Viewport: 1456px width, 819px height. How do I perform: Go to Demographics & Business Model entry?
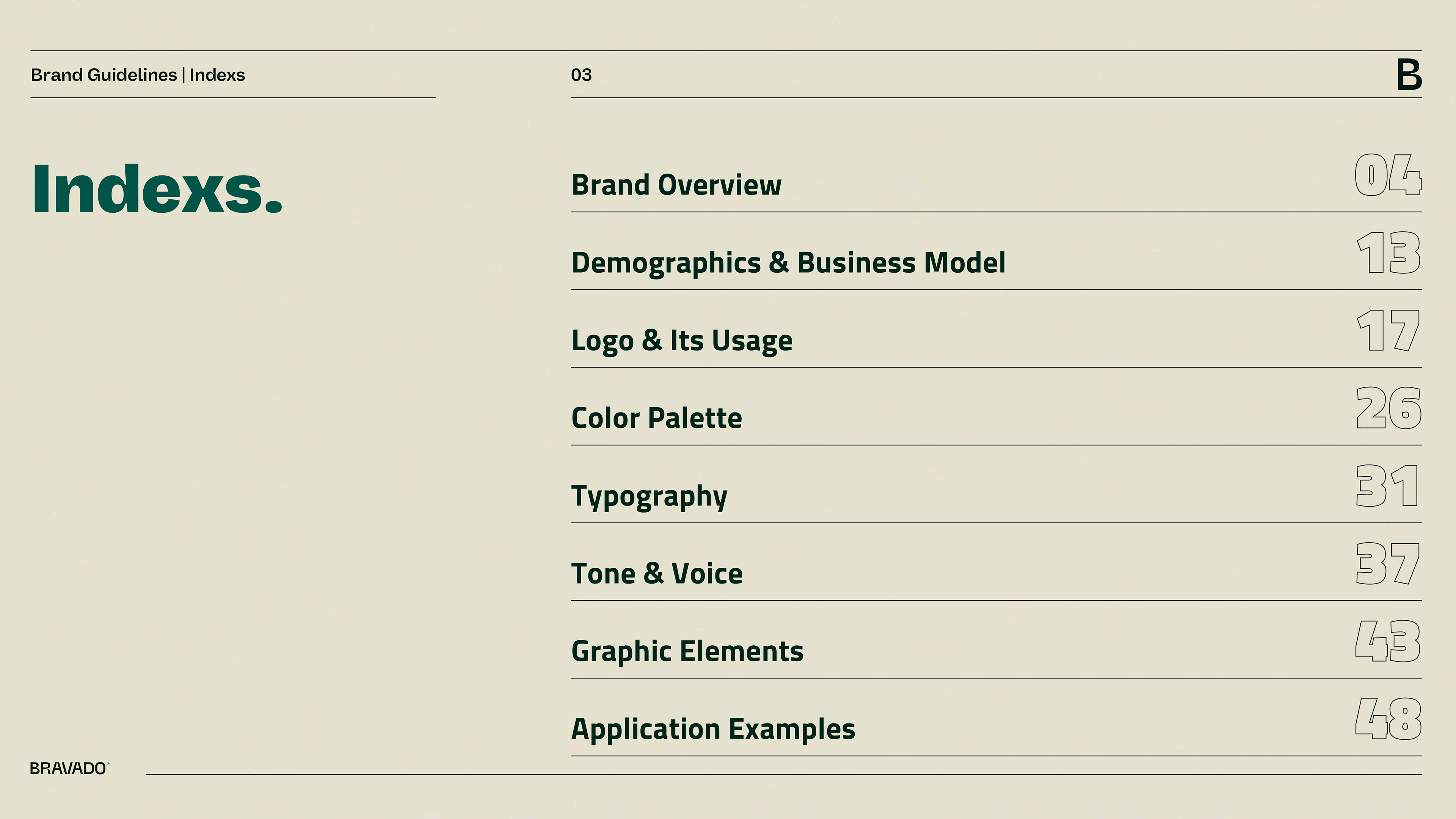click(x=788, y=263)
